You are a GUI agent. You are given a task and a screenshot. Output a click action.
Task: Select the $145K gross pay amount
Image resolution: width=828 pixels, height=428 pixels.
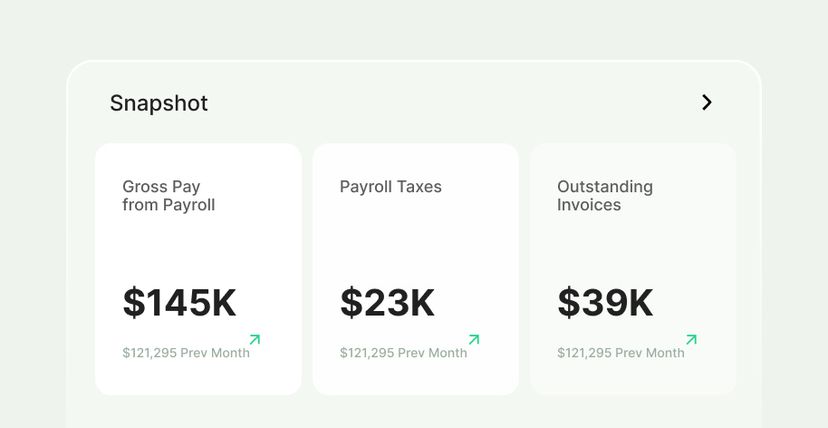179,303
